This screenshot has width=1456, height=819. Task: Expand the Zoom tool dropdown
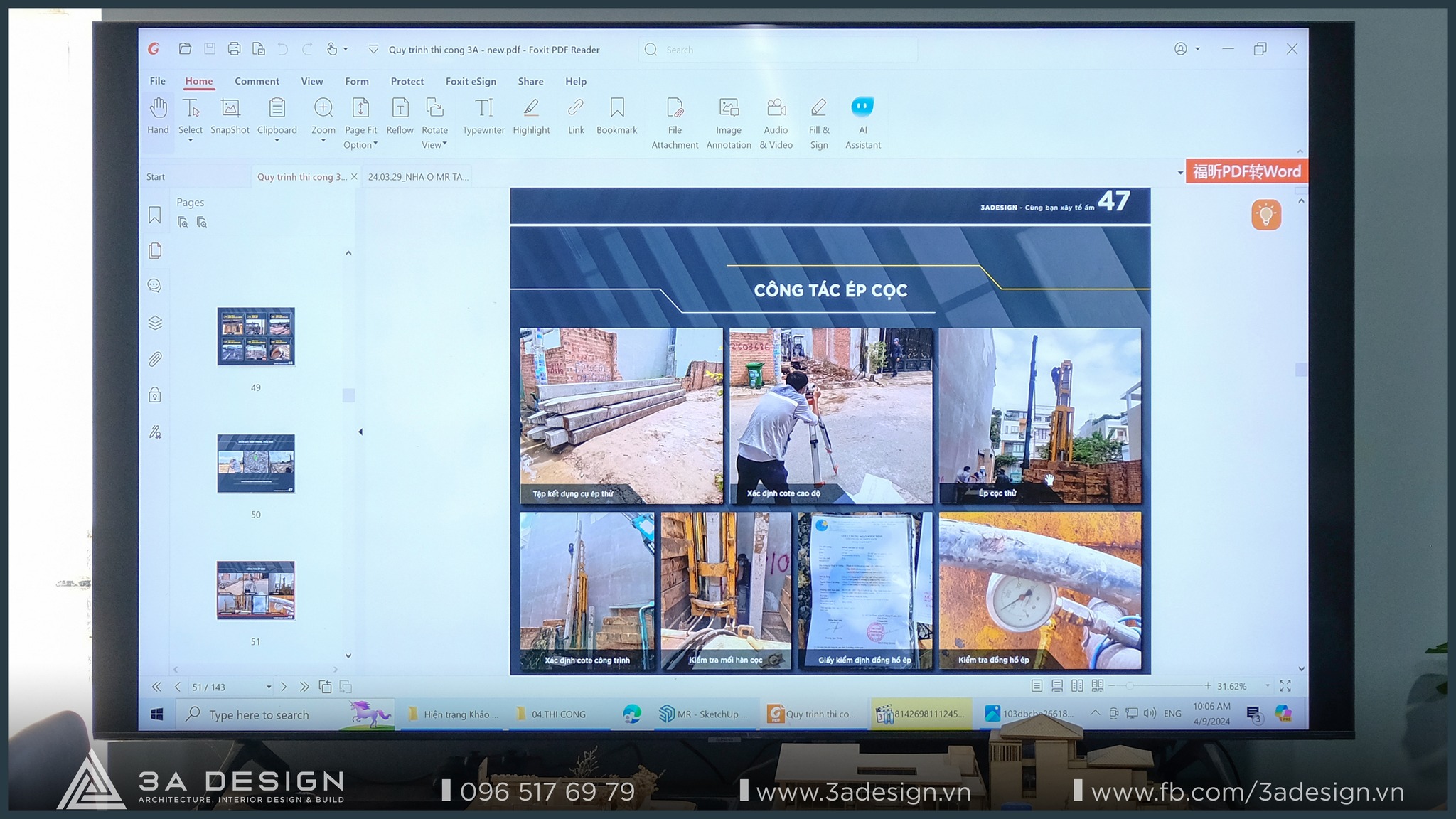pyautogui.click(x=323, y=141)
